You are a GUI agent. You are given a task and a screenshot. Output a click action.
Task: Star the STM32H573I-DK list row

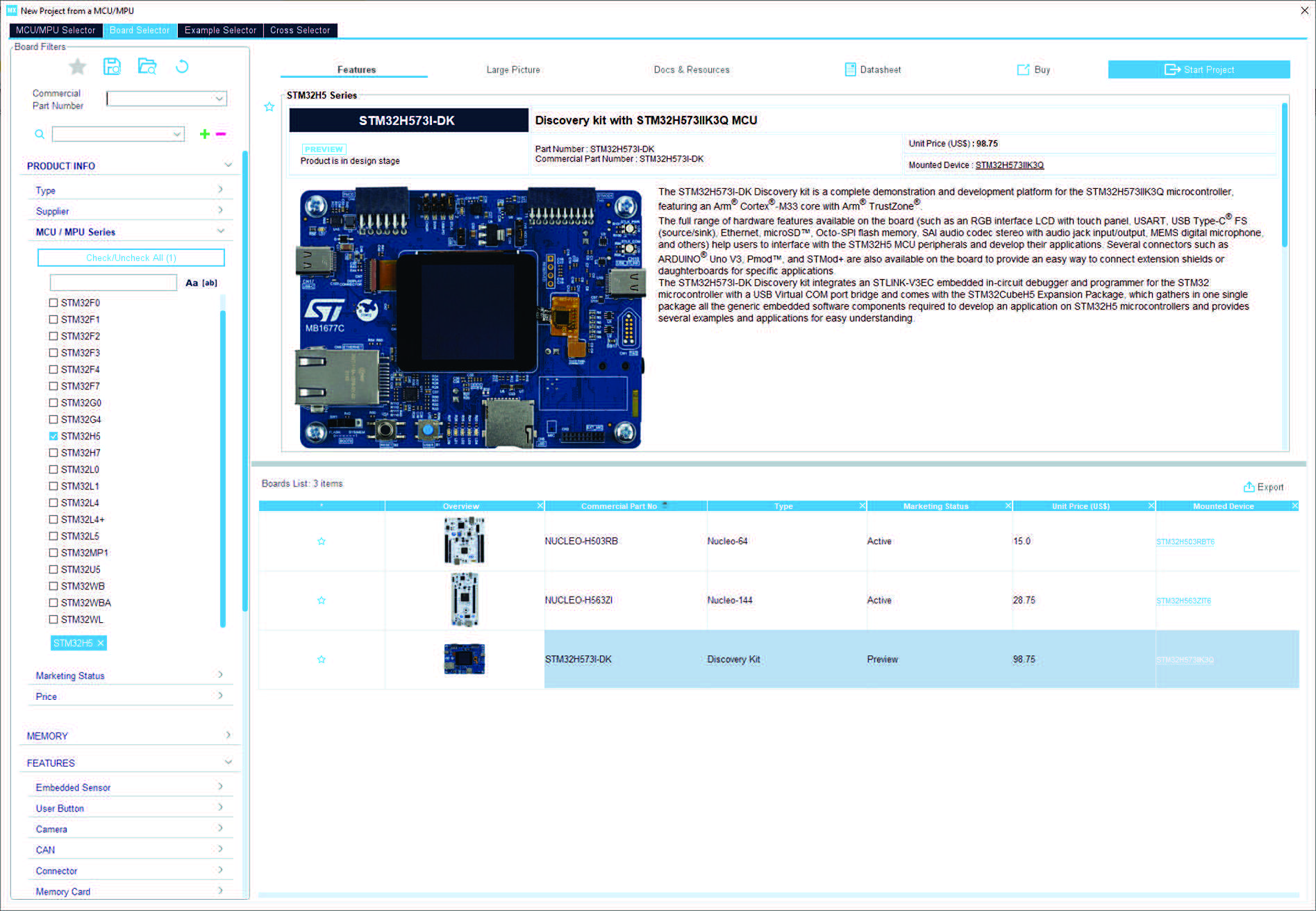322,660
